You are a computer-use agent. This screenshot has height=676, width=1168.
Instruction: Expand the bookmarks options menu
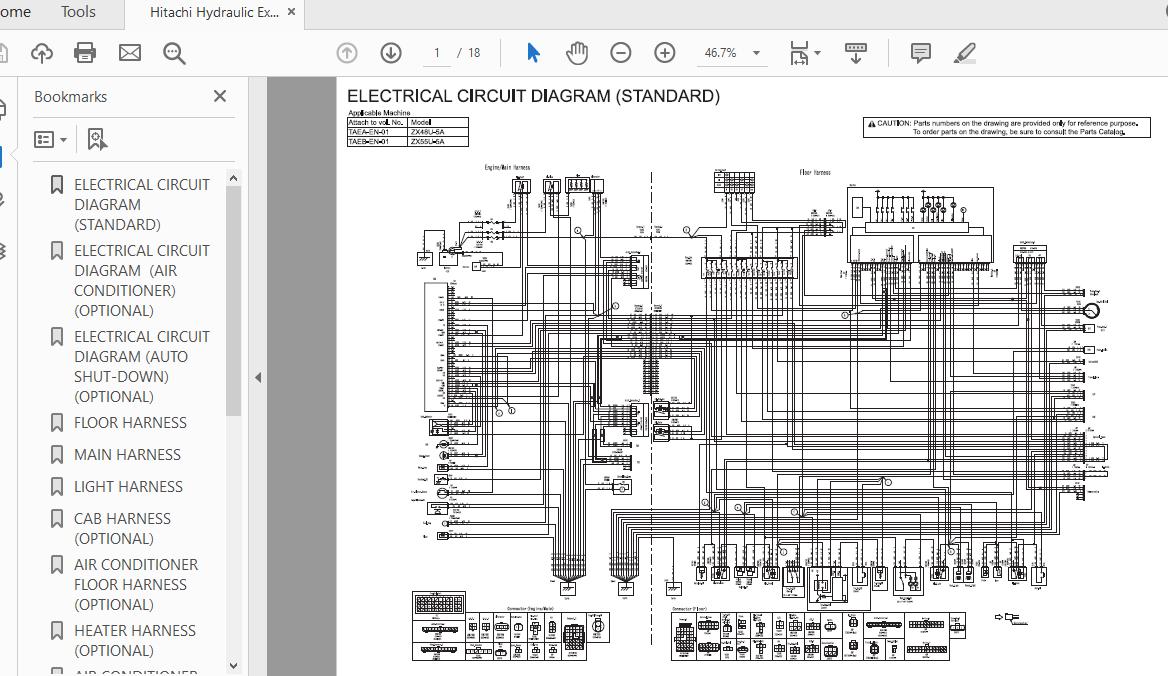(x=51, y=140)
